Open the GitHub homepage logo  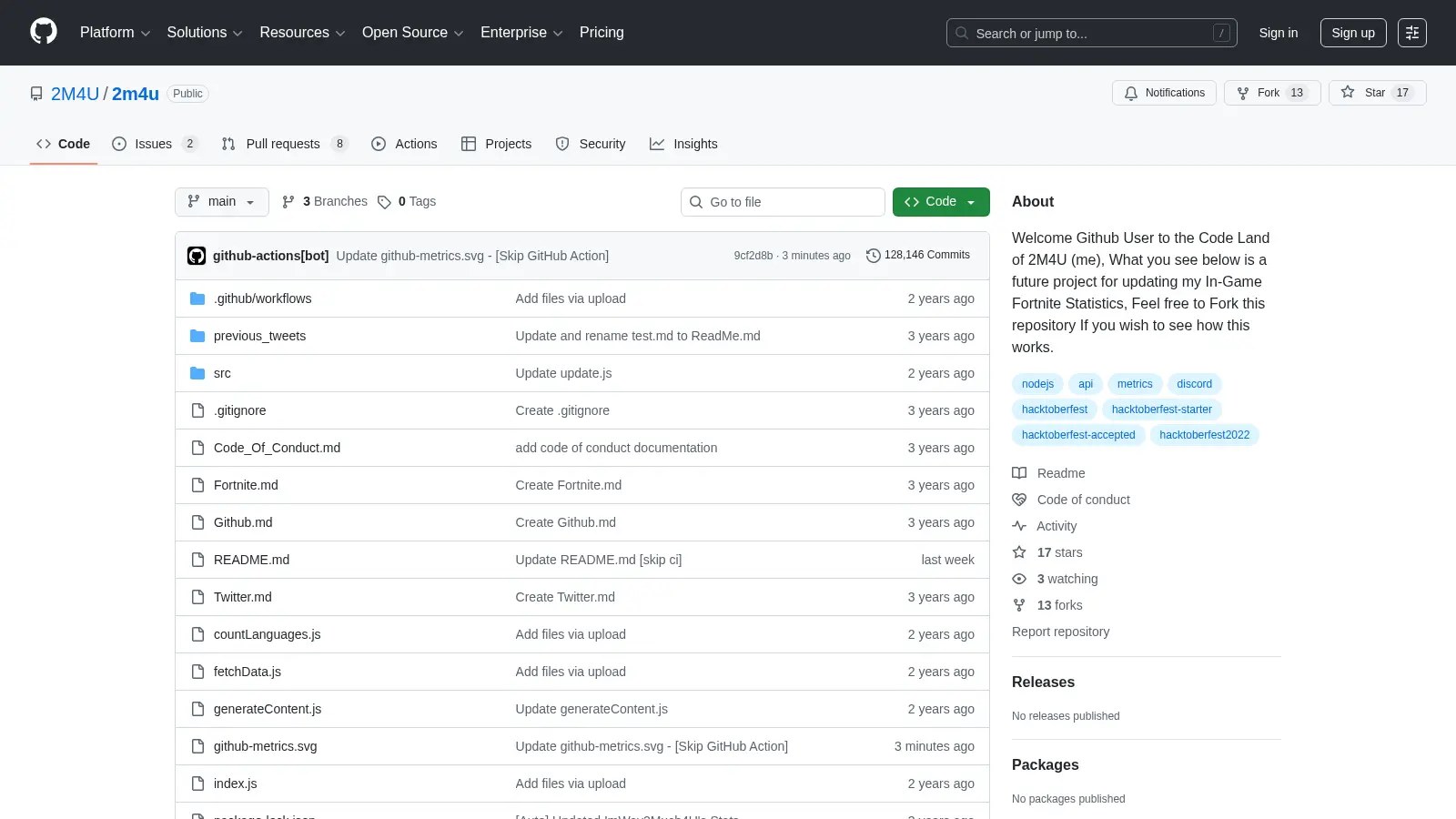44,32
